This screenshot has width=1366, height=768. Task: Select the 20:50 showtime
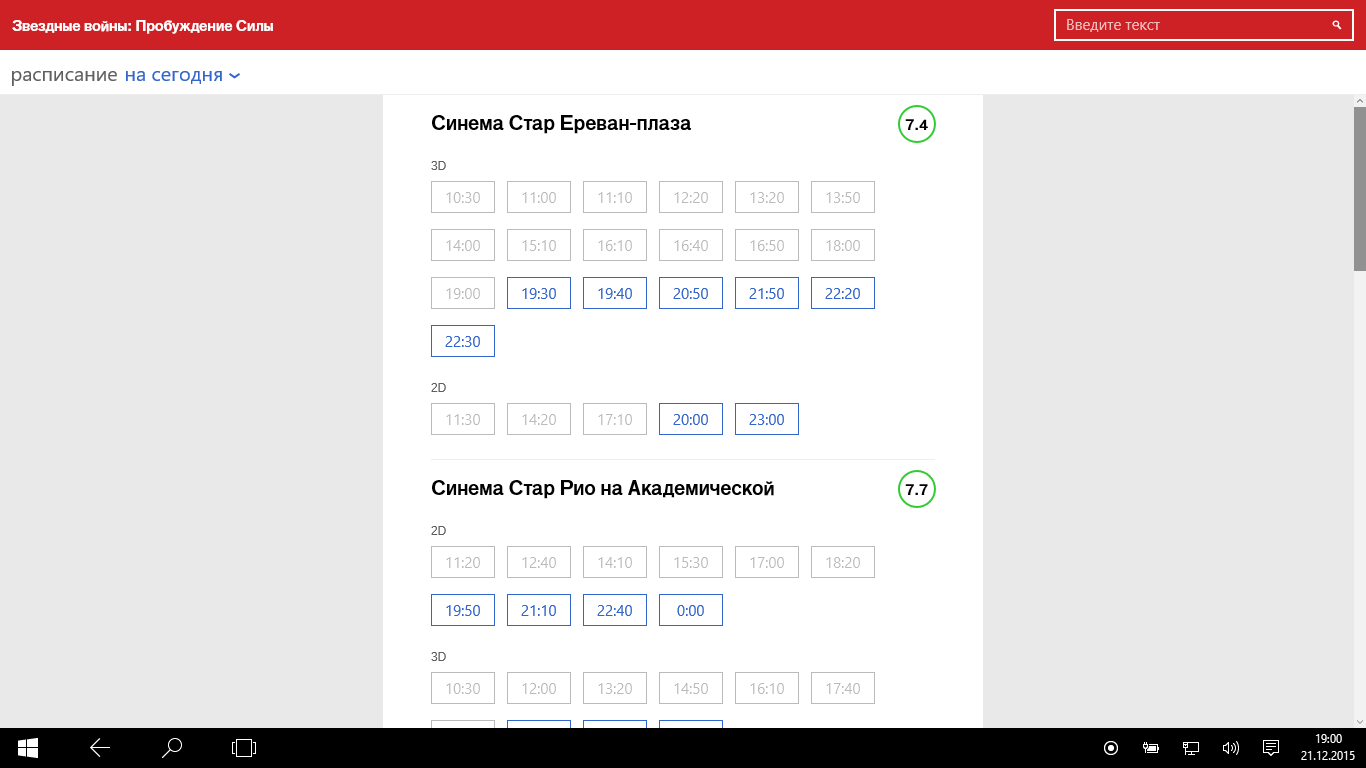(691, 293)
